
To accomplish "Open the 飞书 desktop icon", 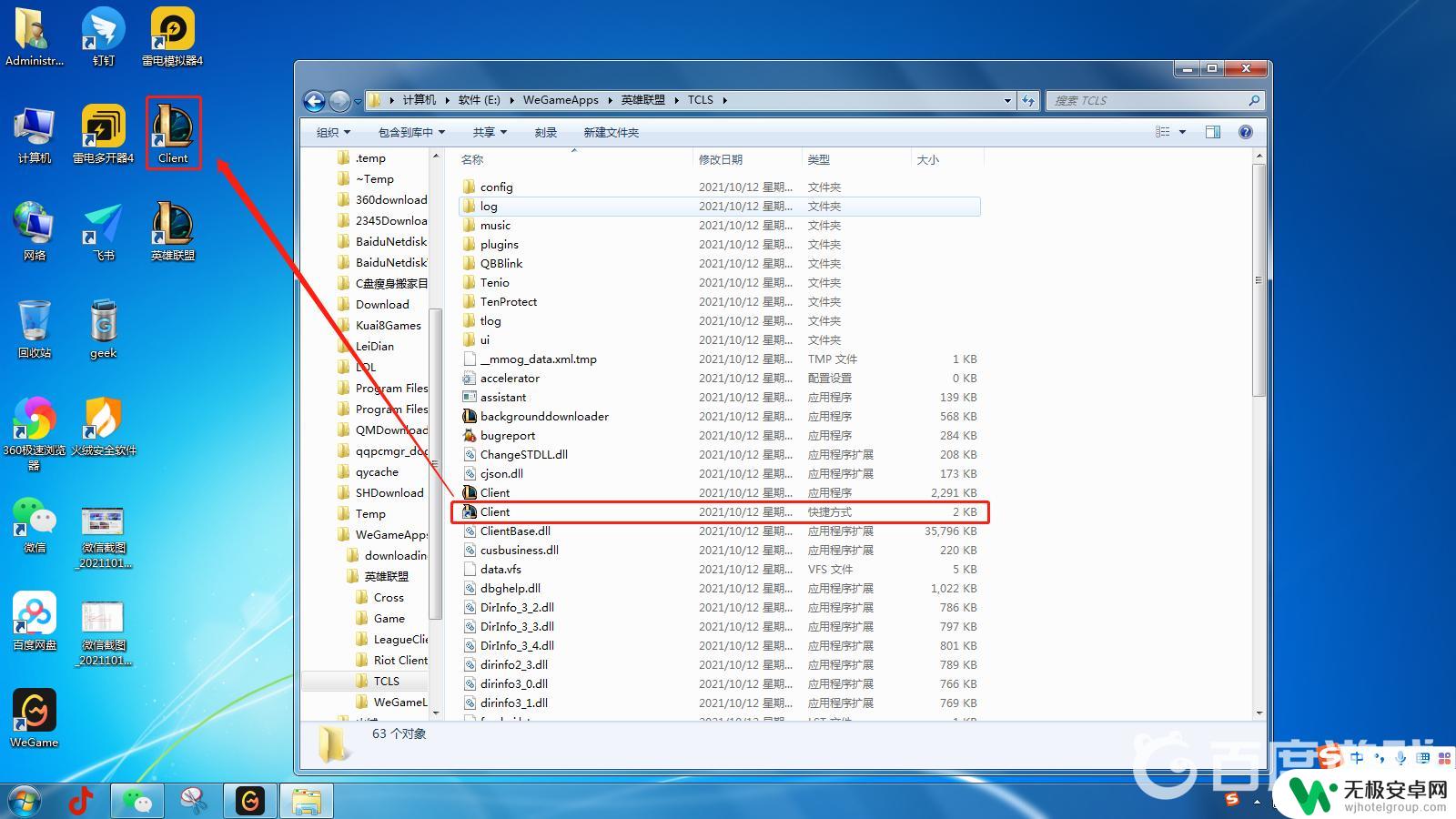I will click(x=103, y=231).
